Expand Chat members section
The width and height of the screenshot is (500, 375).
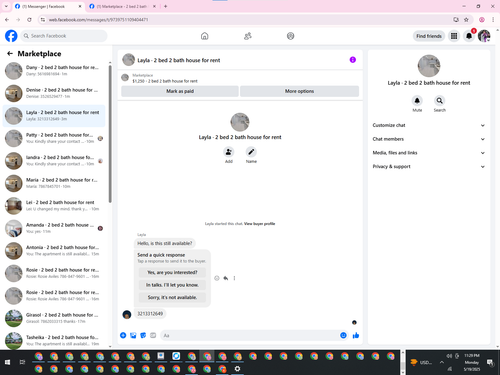[x=429, y=139]
